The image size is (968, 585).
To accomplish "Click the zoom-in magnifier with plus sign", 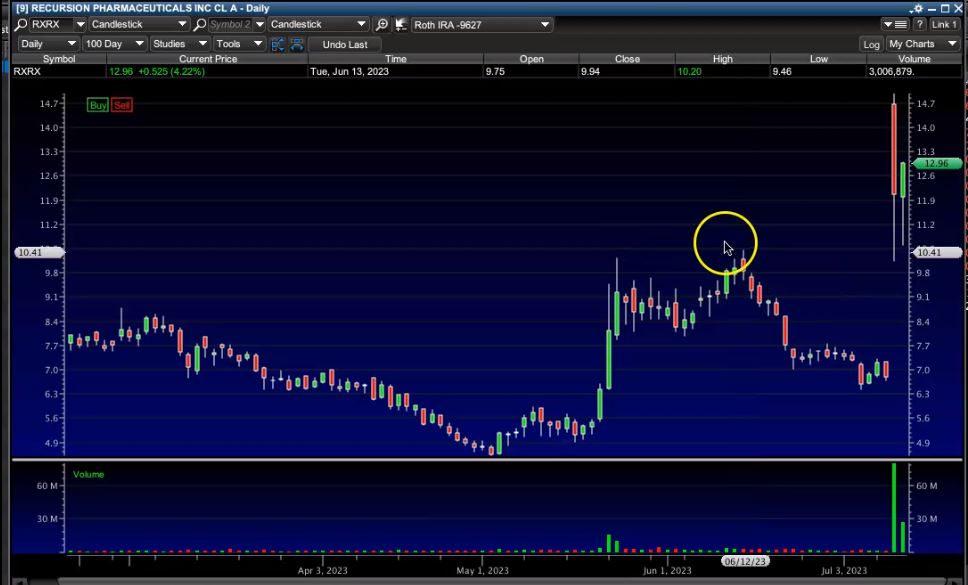I will pos(382,25).
